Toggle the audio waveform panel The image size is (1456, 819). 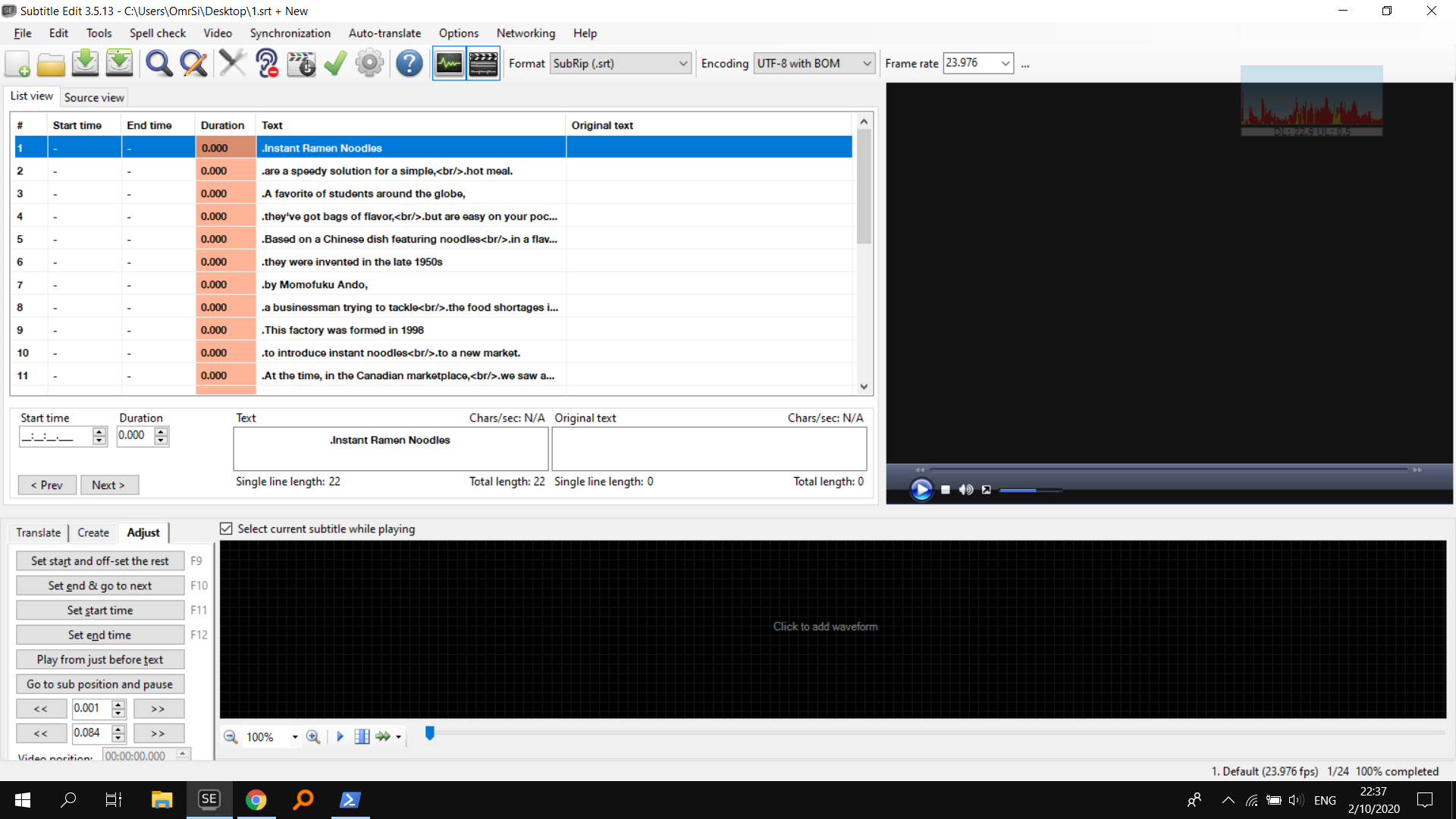449,63
